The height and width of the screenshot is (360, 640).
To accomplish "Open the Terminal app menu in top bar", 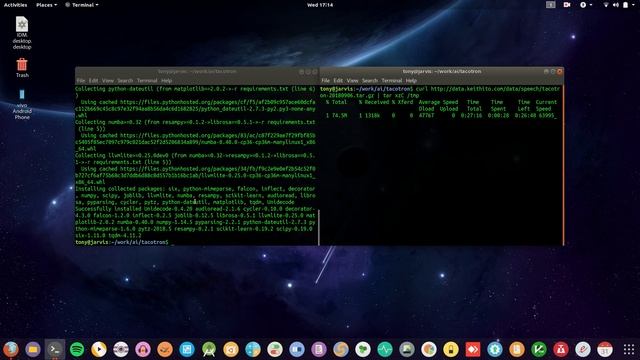I will tap(82, 5).
